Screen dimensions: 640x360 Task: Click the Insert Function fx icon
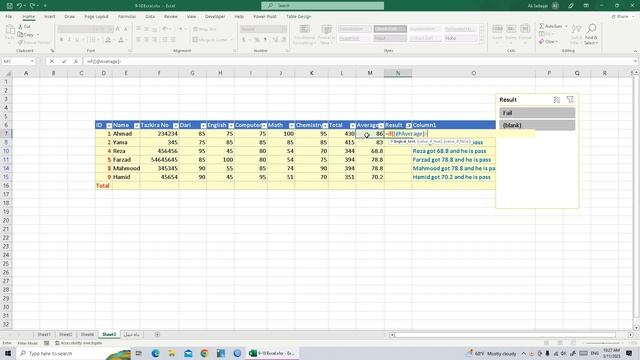[76, 61]
